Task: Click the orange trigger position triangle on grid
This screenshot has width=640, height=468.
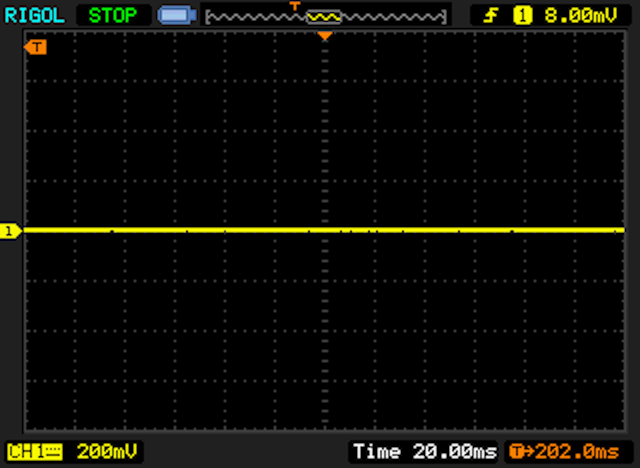Action: tap(325, 36)
